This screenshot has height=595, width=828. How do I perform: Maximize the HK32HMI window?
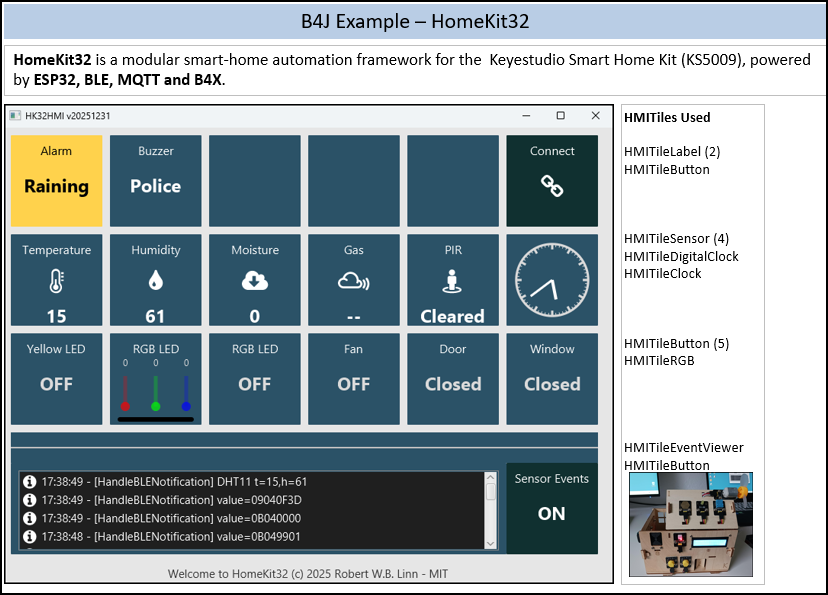point(561,116)
